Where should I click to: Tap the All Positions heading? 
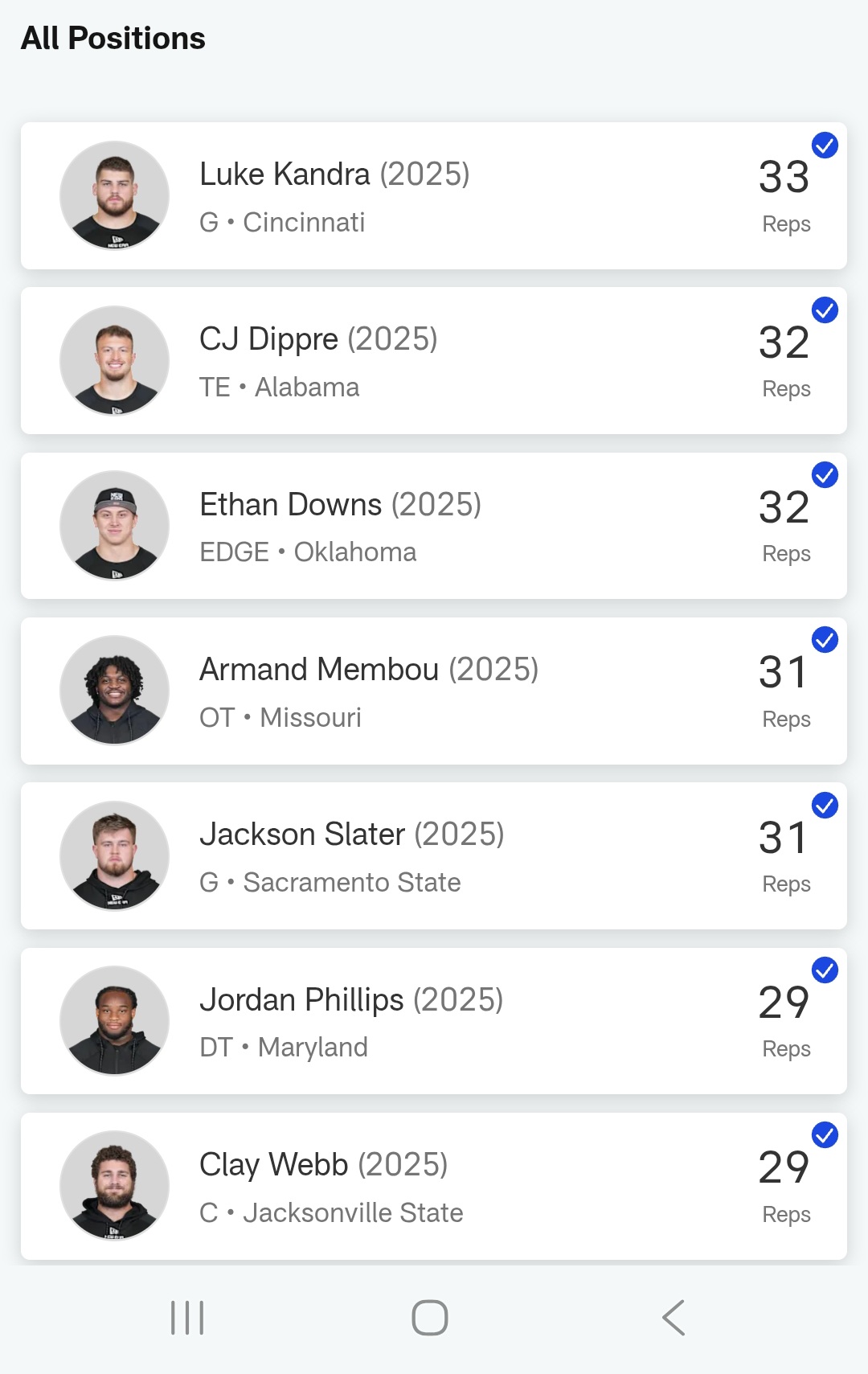click(113, 39)
